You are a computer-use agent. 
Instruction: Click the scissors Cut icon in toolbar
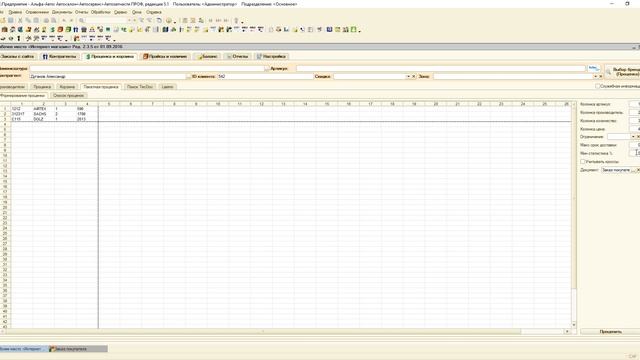click(20, 20)
